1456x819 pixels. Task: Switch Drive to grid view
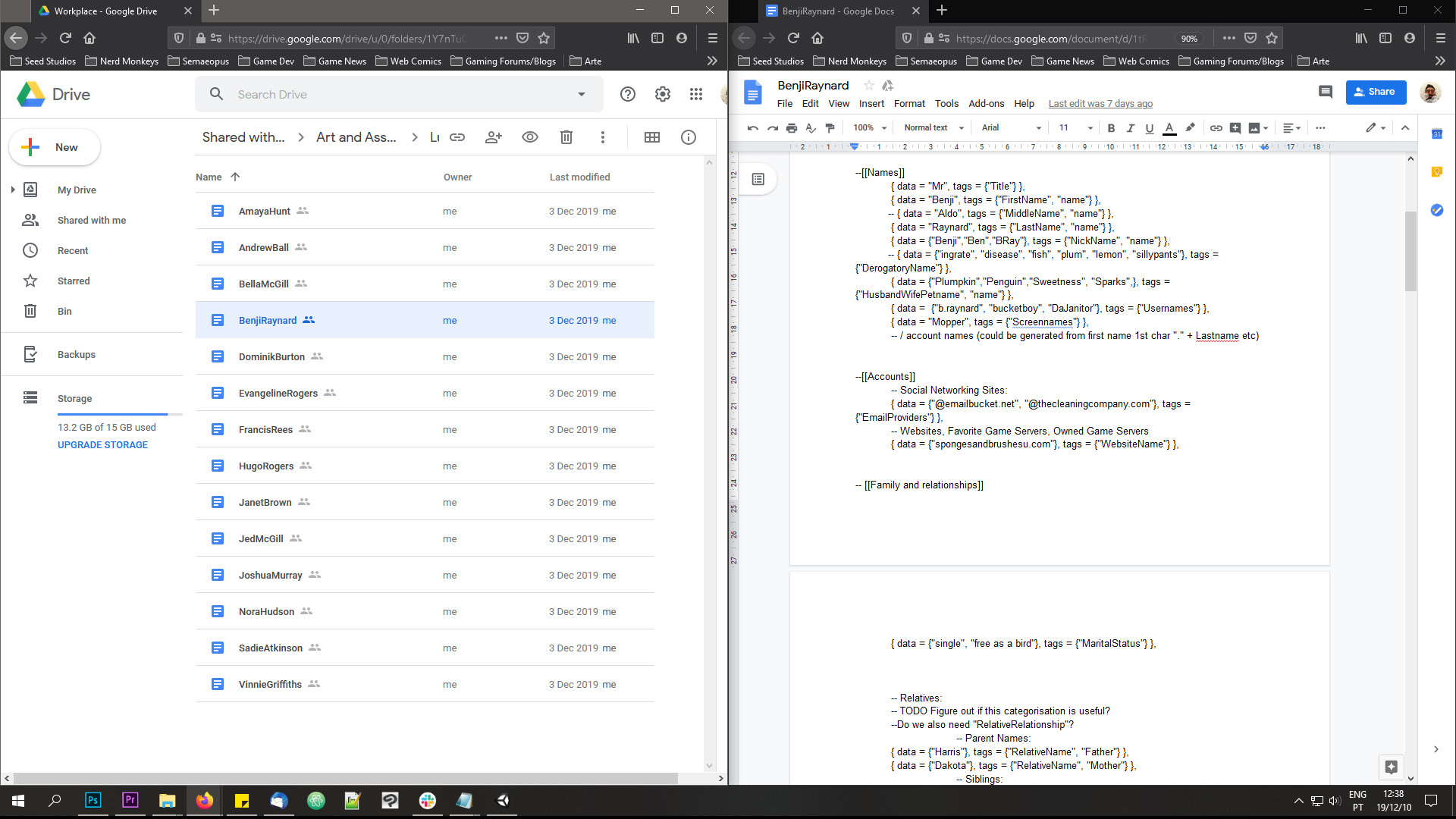[x=652, y=137]
